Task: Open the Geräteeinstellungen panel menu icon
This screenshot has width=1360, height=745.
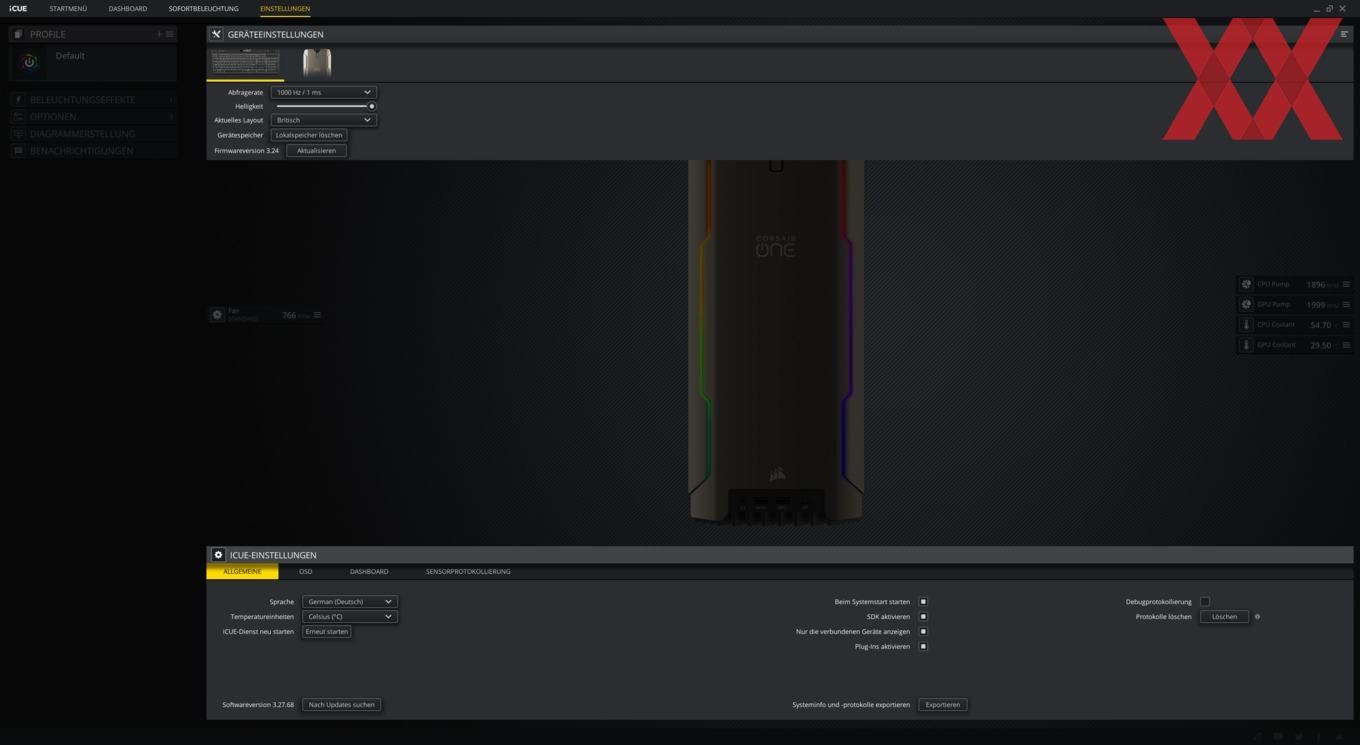Action: [x=1344, y=34]
